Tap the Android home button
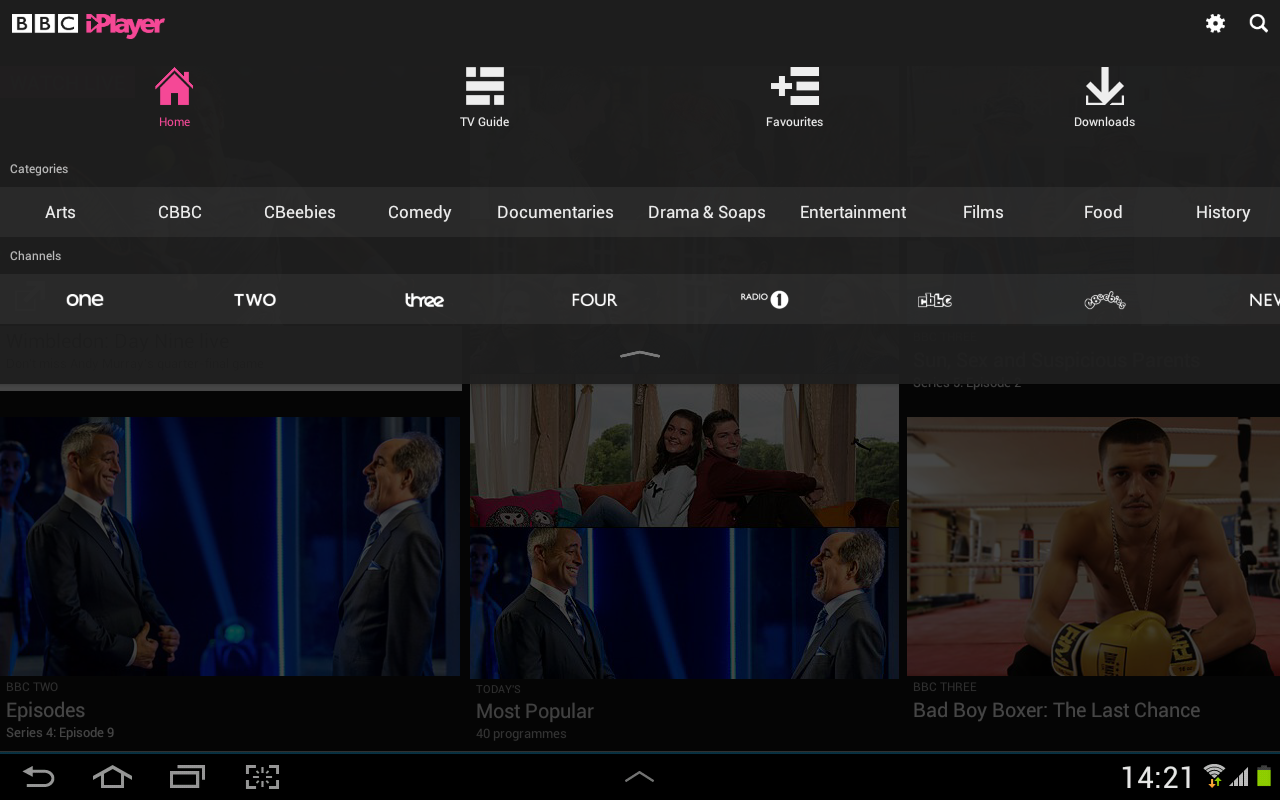Screen dimensions: 1280x800 point(112,777)
